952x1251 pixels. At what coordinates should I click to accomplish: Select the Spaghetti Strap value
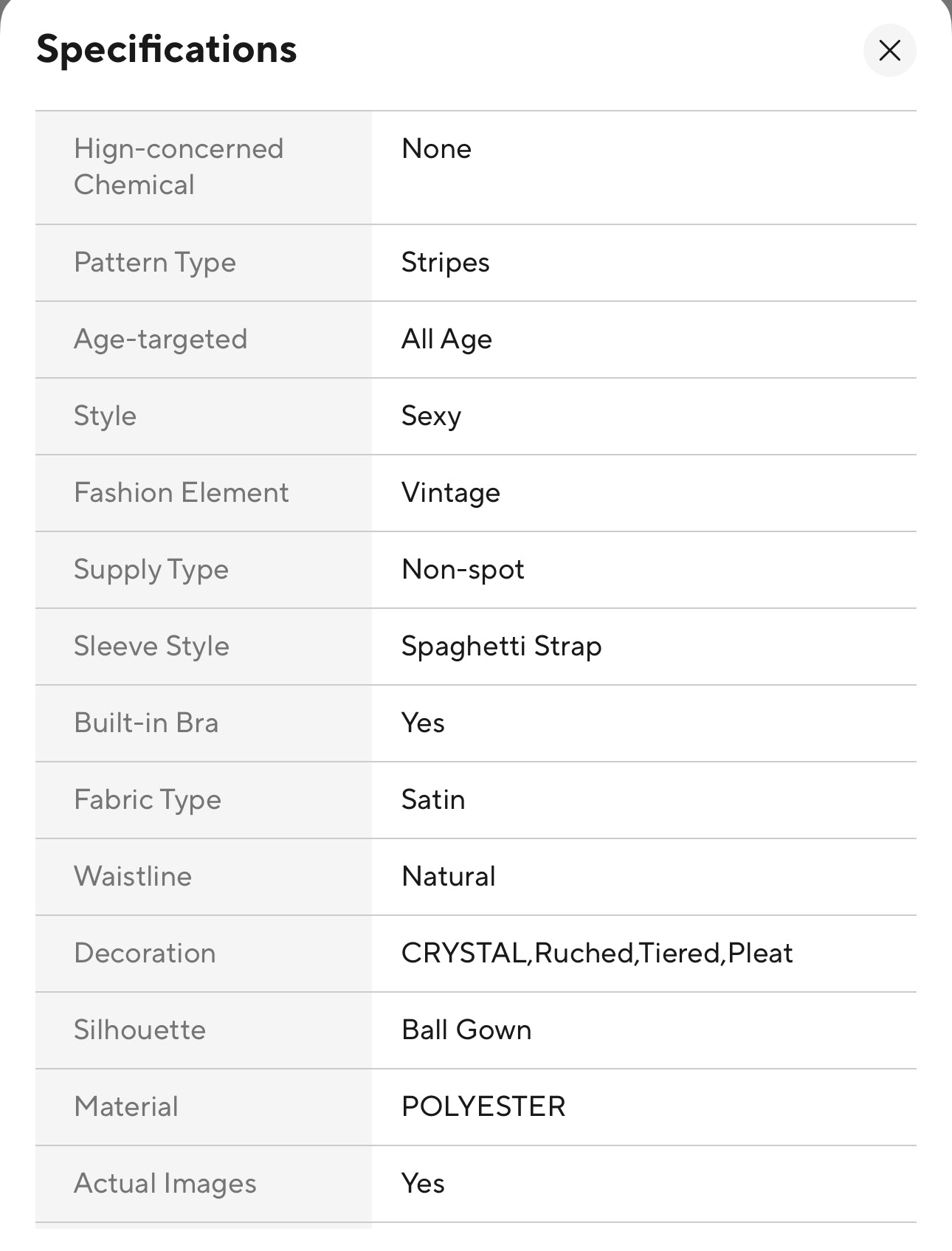501,647
